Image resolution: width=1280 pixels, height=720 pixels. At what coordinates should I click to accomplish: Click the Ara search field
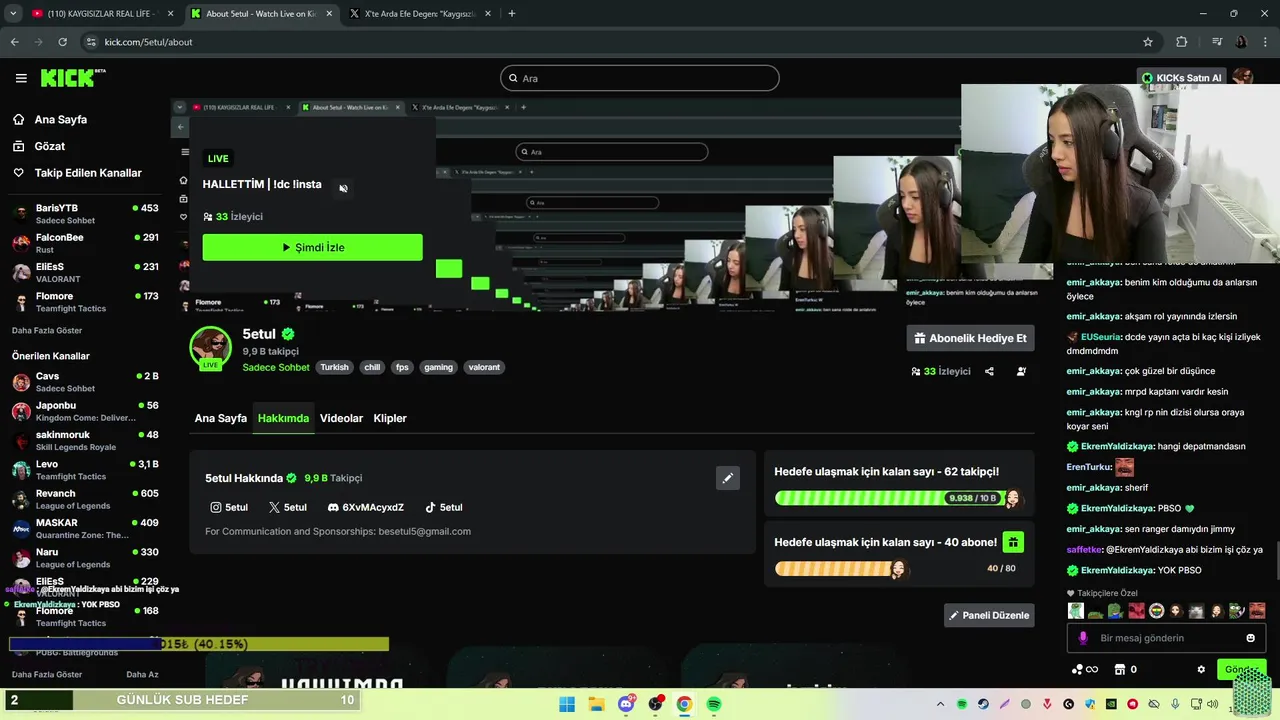pos(640,78)
